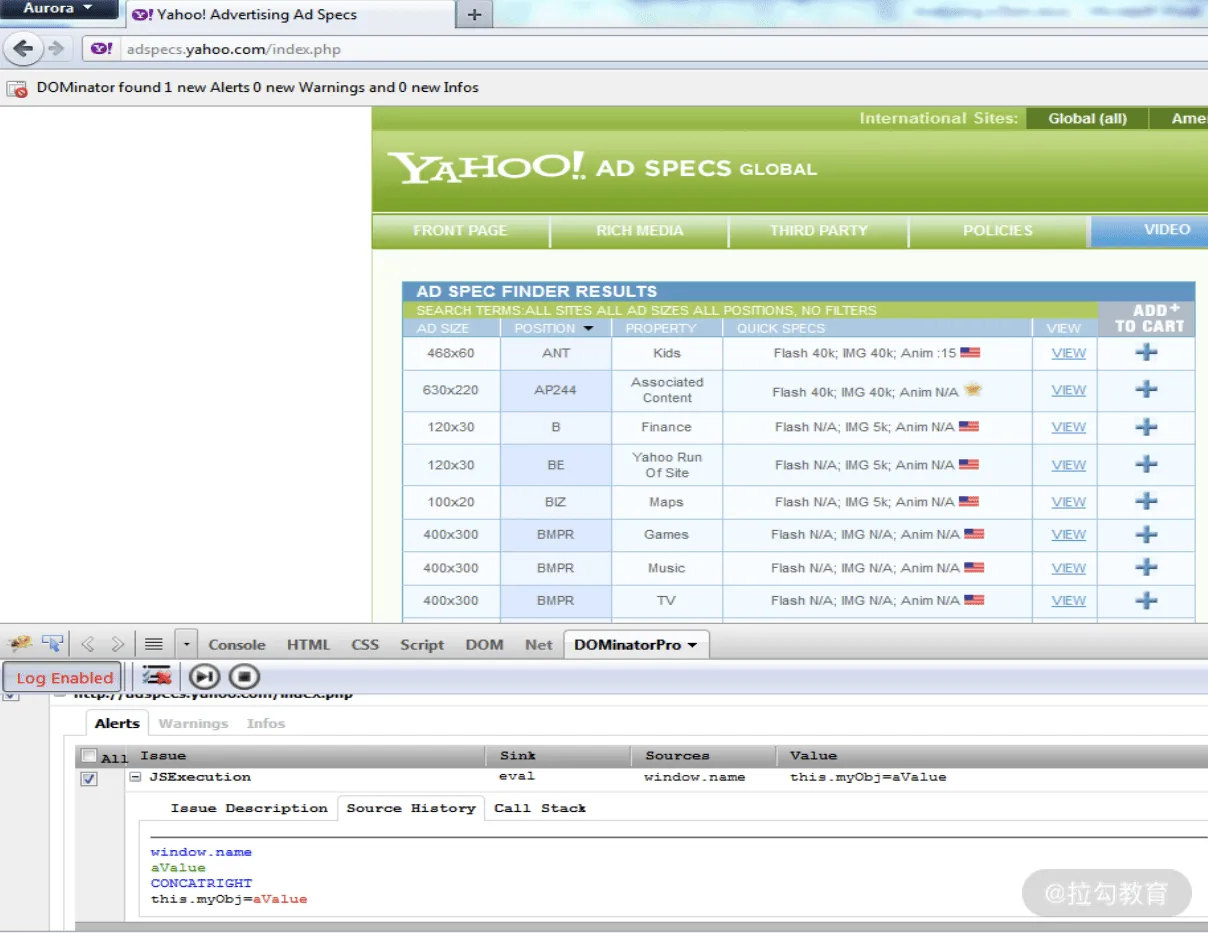The image size is (1208, 933).
Task: Add the Associated Content spec to cart
Action: pyautogui.click(x=1146, y=389)
